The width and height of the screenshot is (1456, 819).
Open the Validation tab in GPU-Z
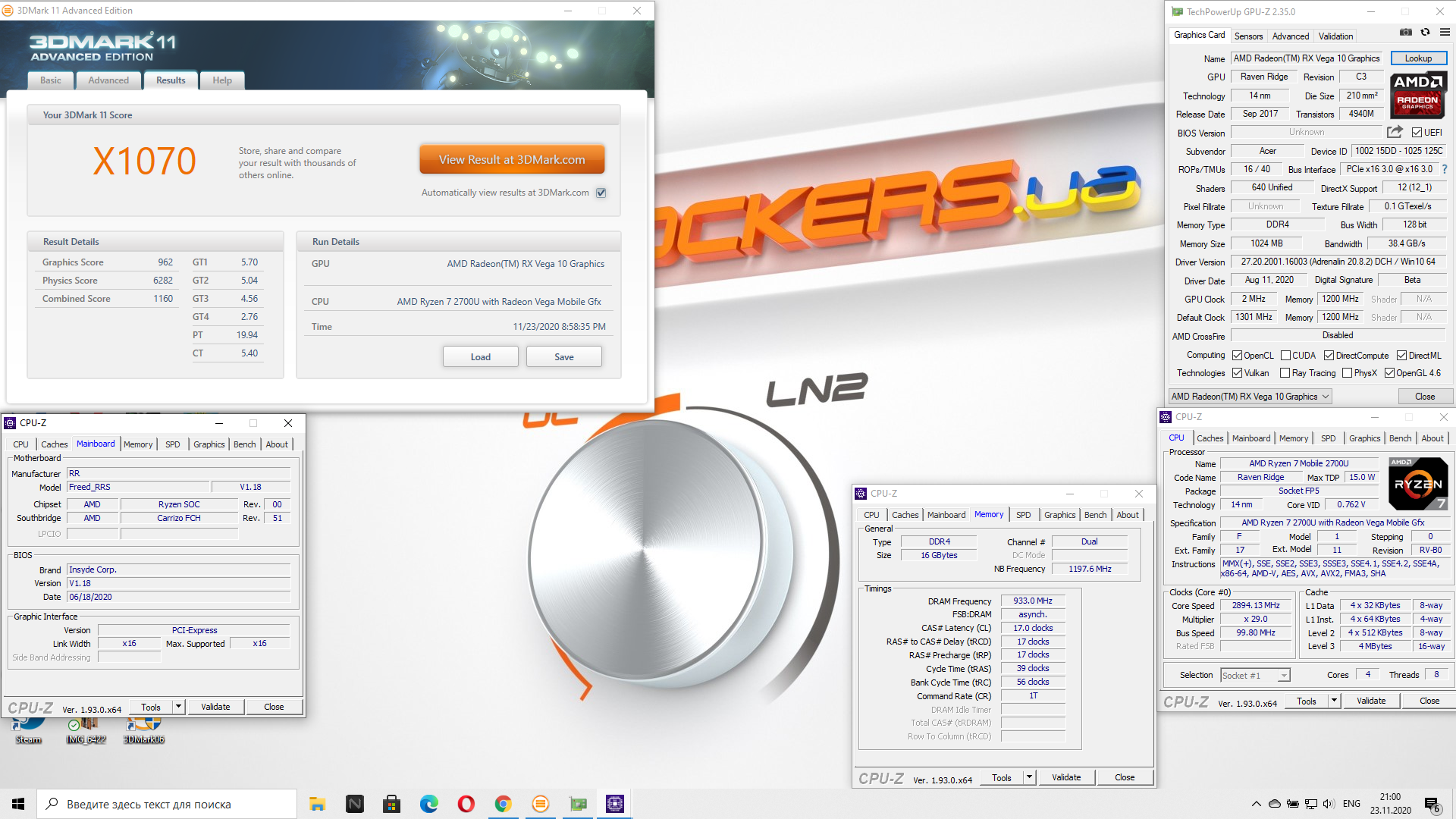[1335, 36]
